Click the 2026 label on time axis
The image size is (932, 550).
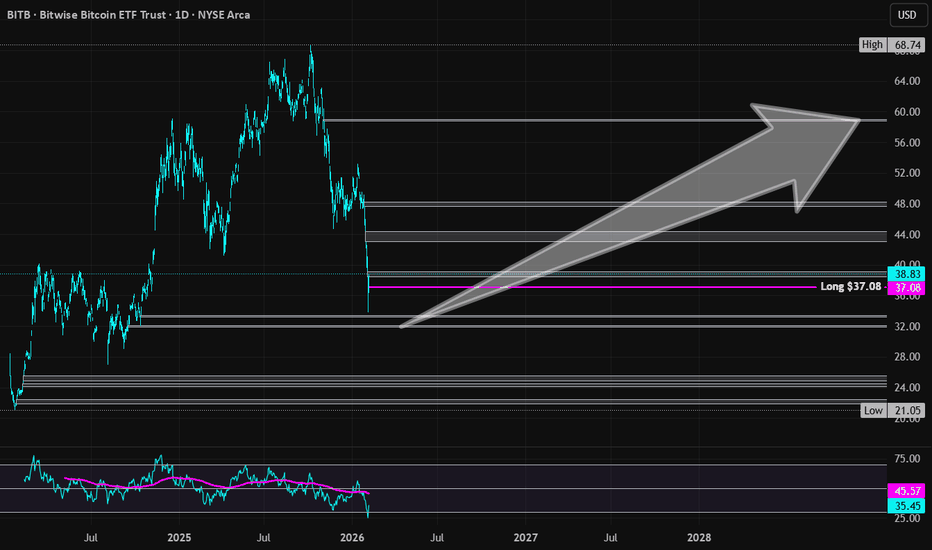click(x=352, y=538)
